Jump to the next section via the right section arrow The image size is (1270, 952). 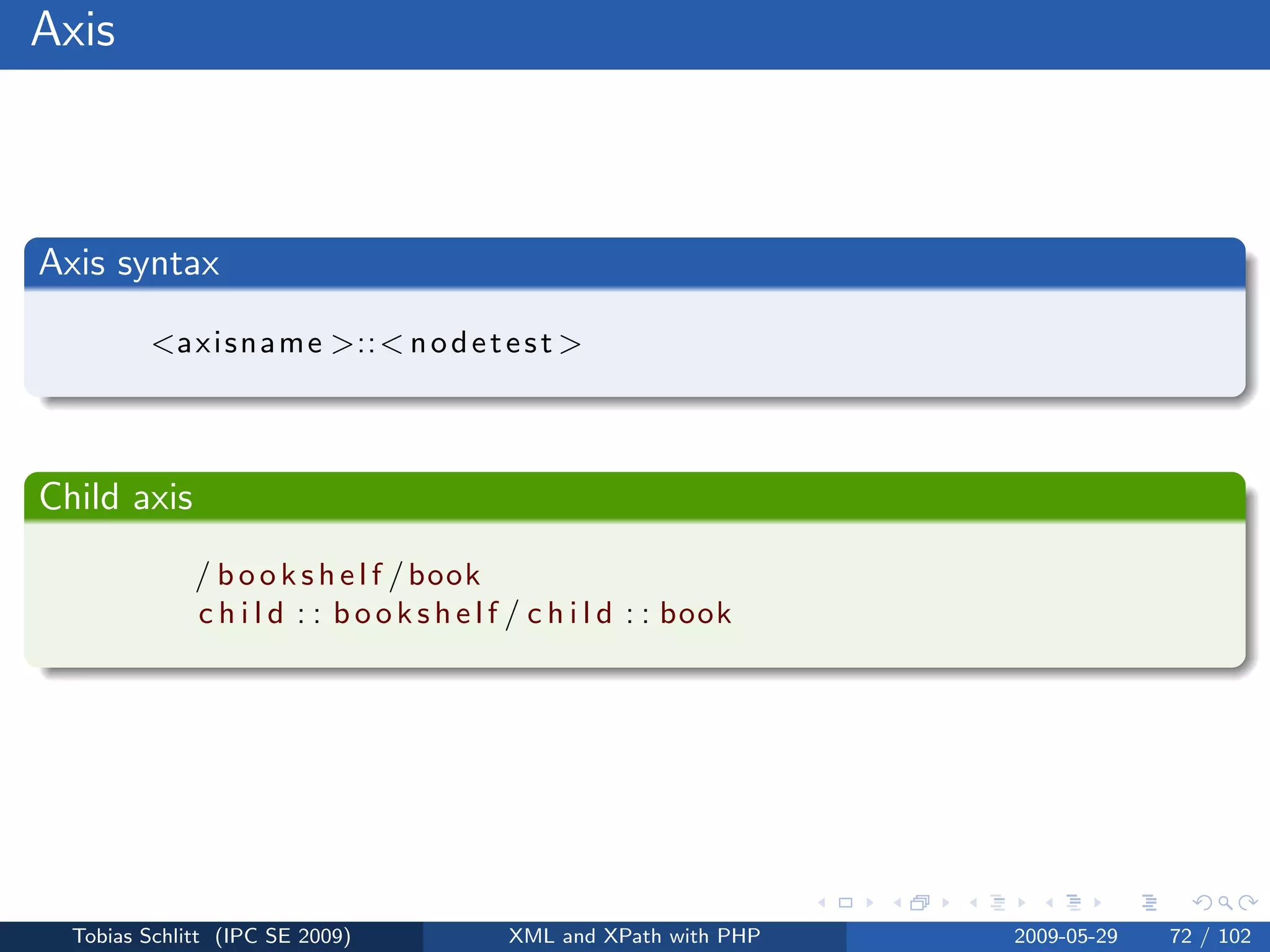click(x=1098, y=903)
